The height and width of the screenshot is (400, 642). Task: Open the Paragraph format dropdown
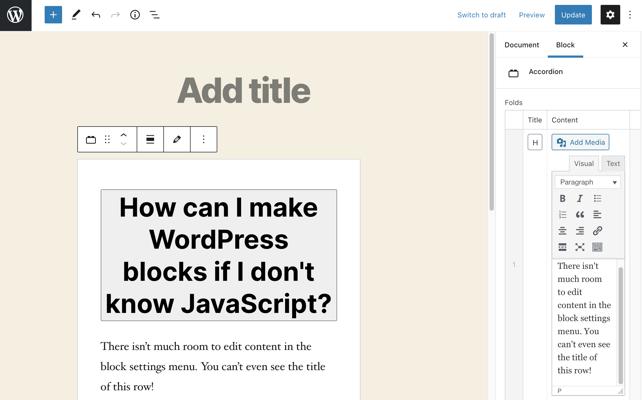pyautogui.click(x=588, y=182)
